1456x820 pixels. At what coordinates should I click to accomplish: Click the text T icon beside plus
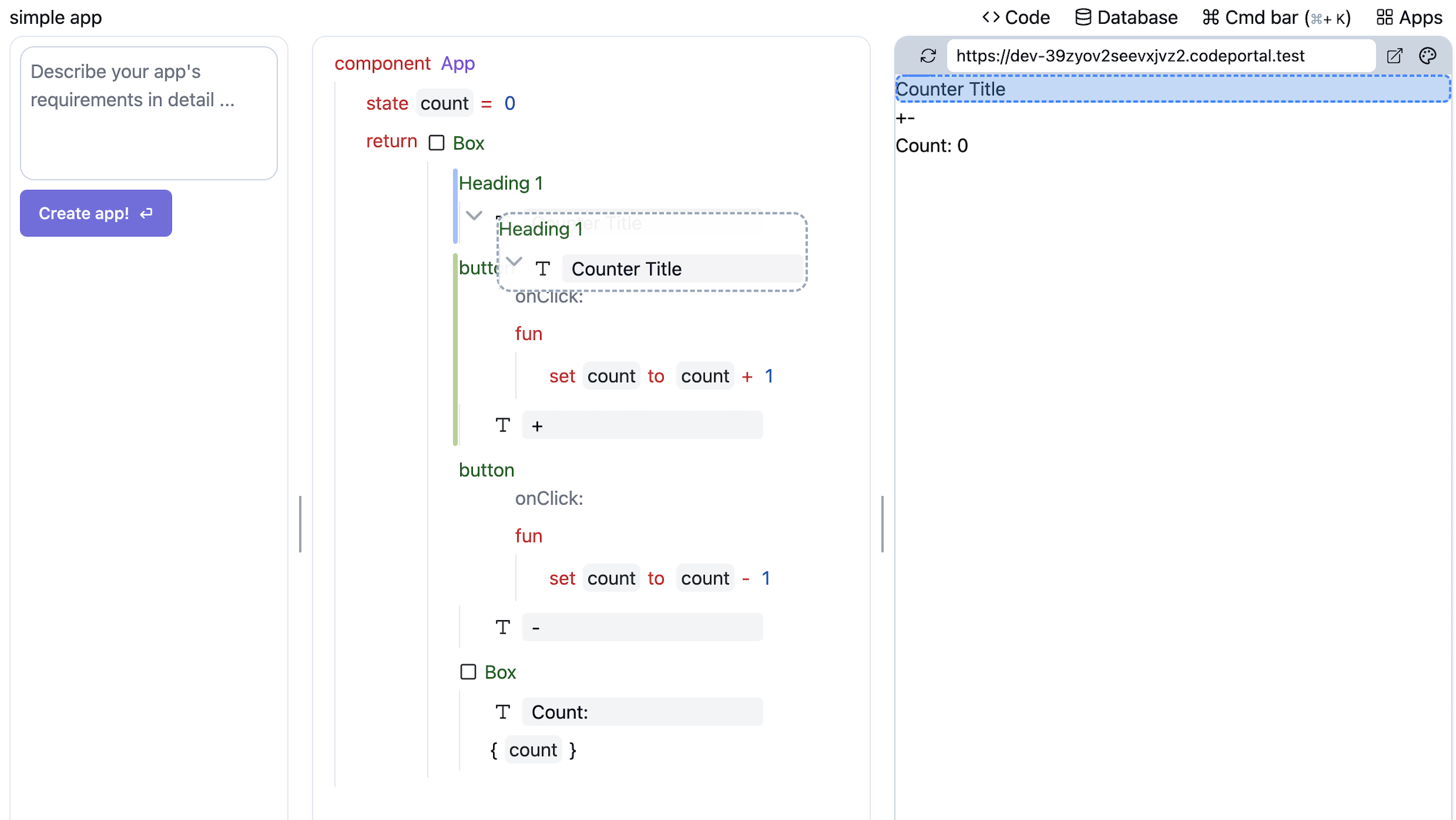pyautogui.click(x=503, y=425)
